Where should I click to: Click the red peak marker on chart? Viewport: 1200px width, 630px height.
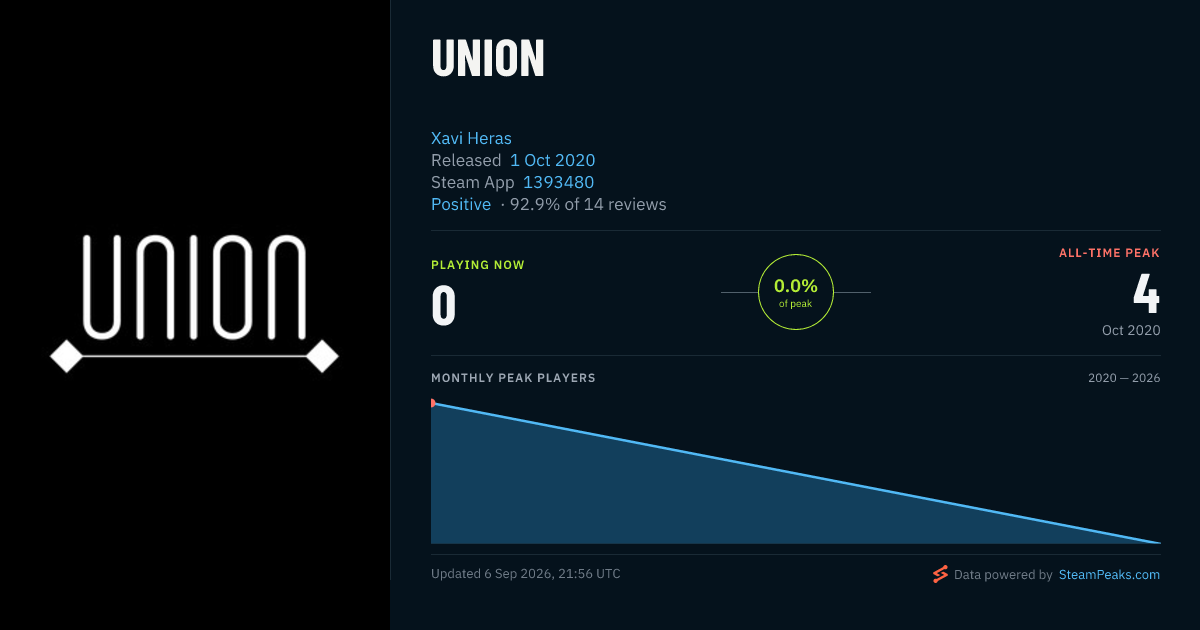(x=433, y=403)
